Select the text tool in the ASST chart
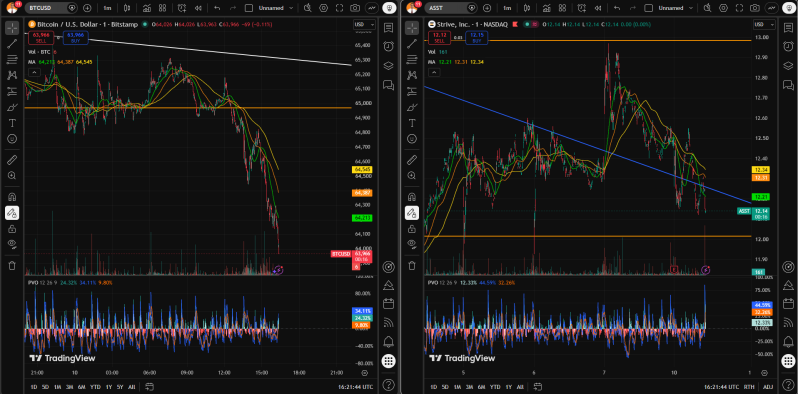 412,123
